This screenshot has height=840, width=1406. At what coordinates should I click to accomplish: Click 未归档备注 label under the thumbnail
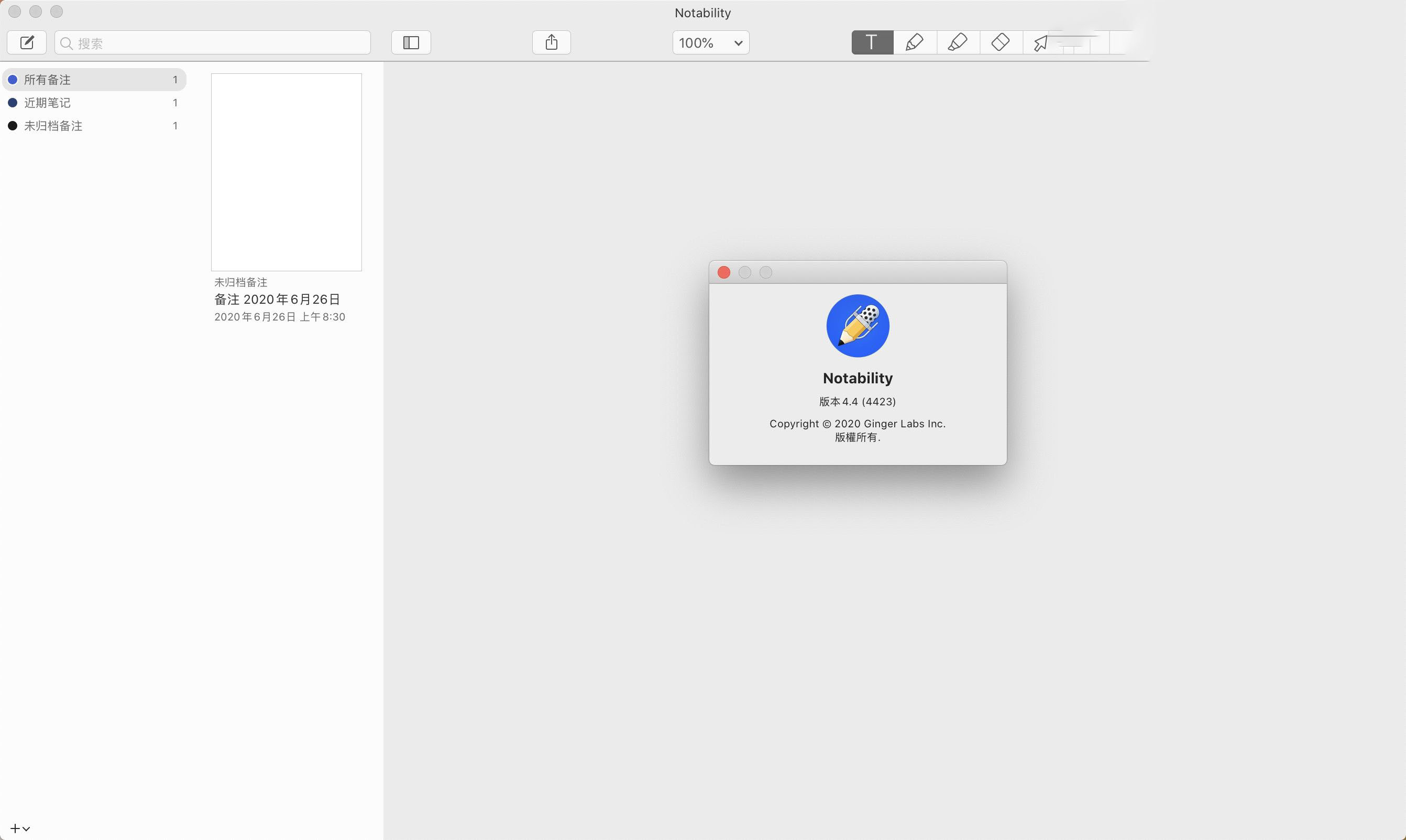point(240,282)
